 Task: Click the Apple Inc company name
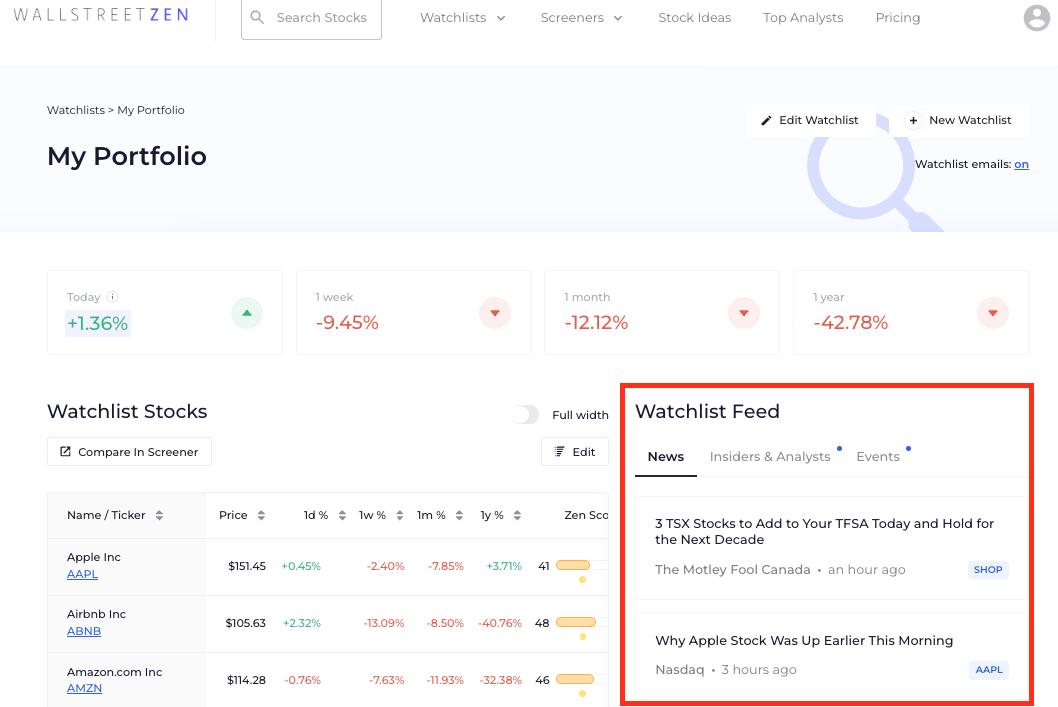pyautogui.click(x=94, y=557)
